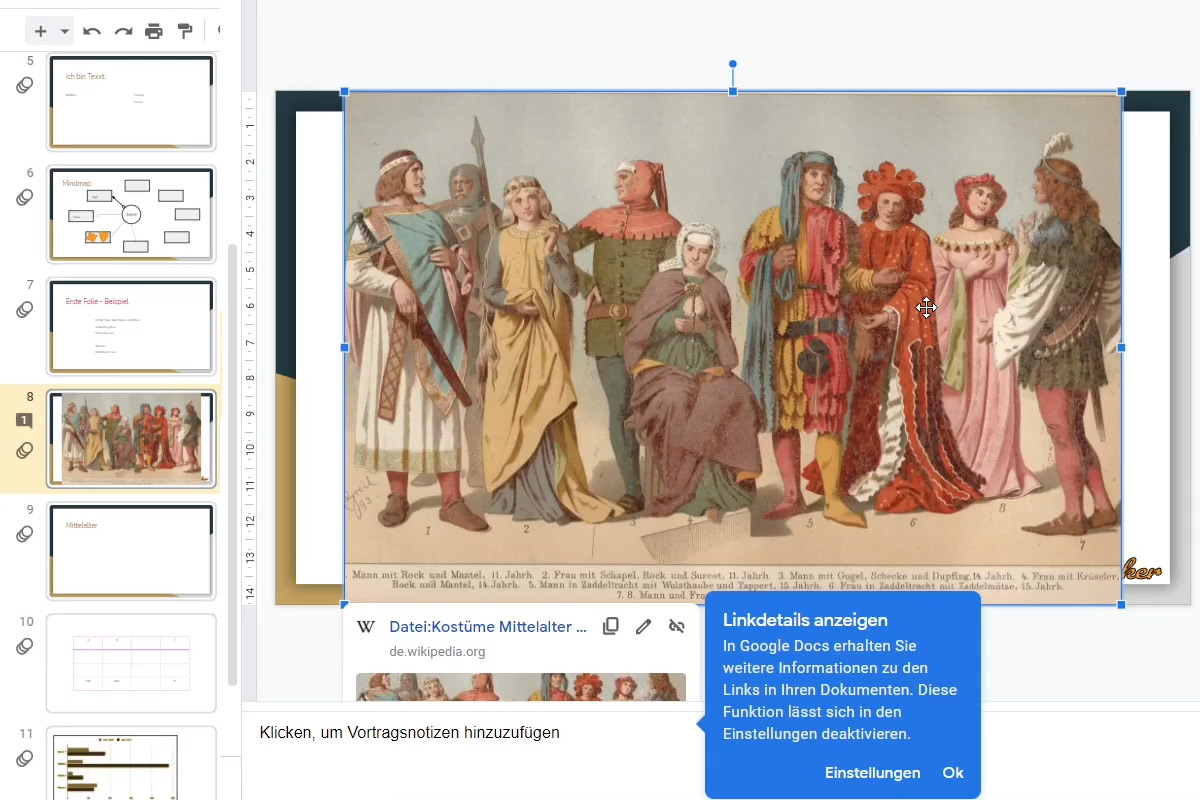Screen dimensions: 1200x800
Task: Click the animation icon beside slide 10
Action: (x=25, y=647)
